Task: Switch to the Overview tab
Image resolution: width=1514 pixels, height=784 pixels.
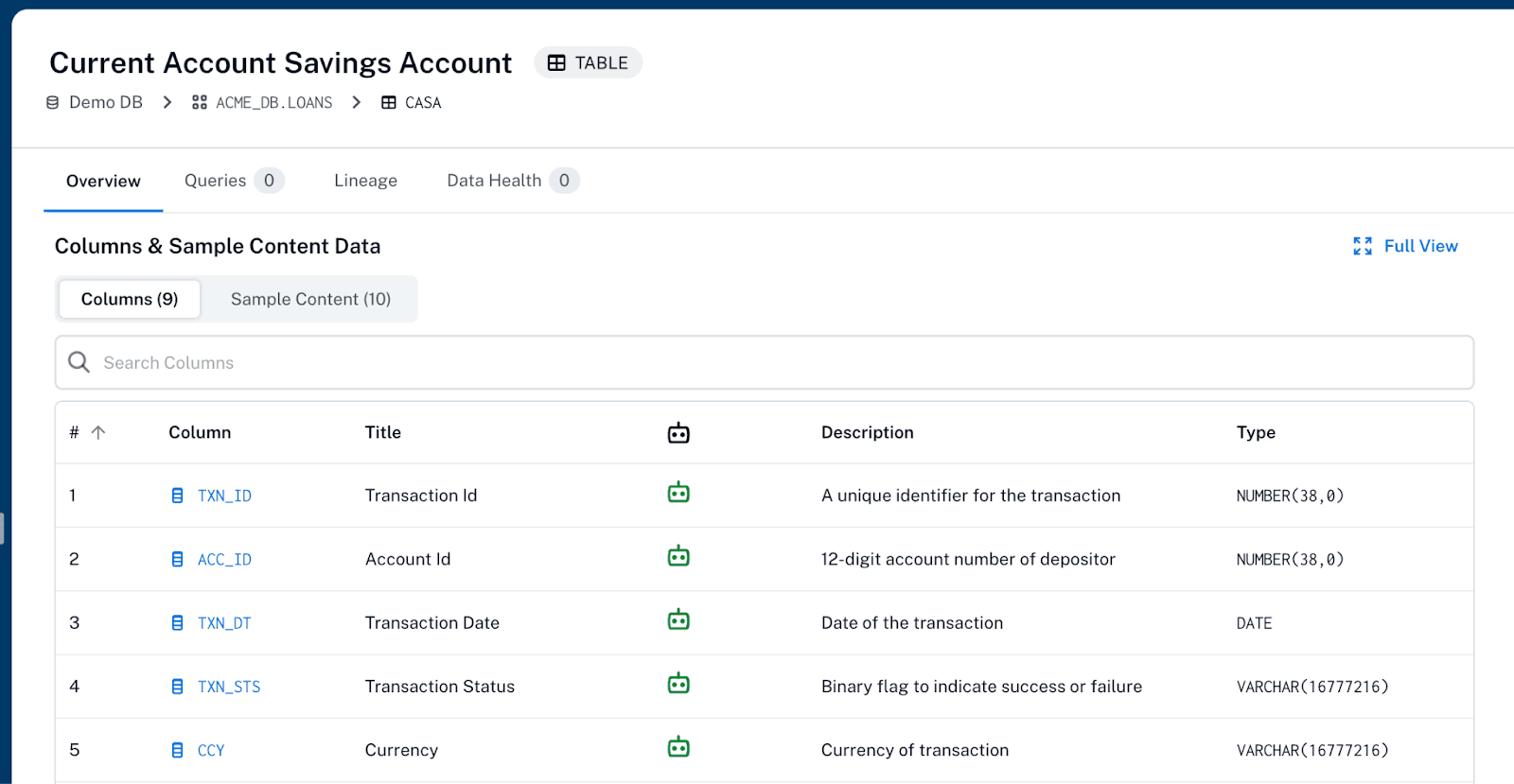Action: [x=103, y=181]
